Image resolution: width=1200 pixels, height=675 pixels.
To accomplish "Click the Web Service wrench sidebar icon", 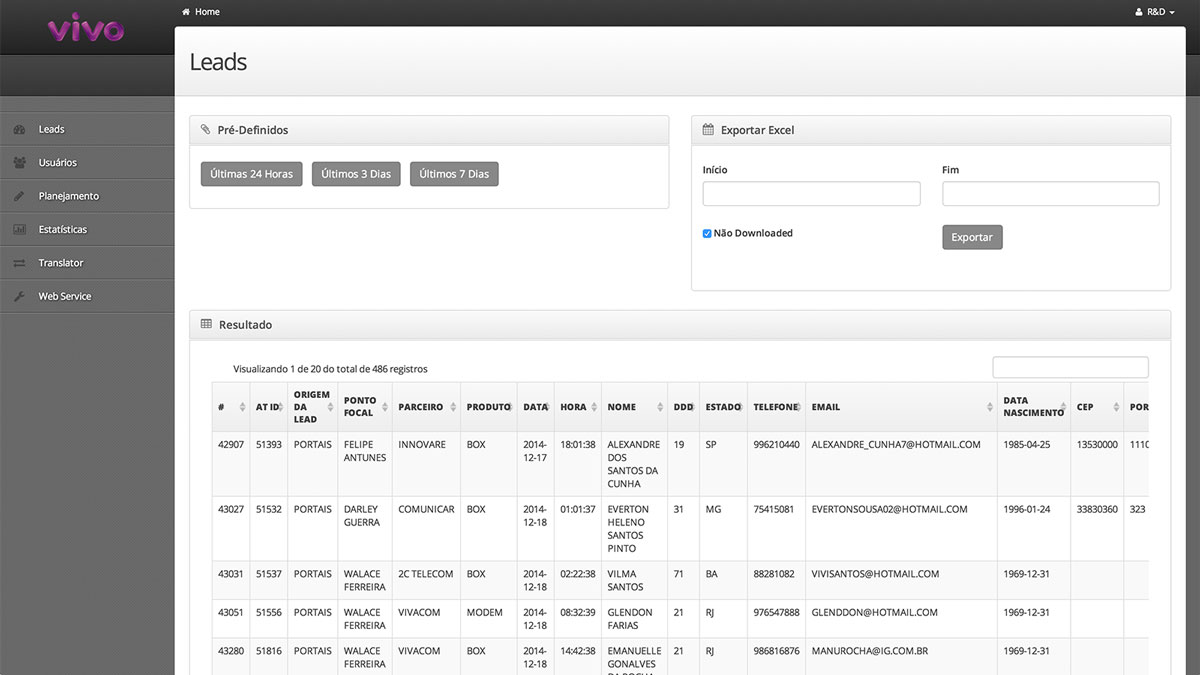I will coord(19,296).
